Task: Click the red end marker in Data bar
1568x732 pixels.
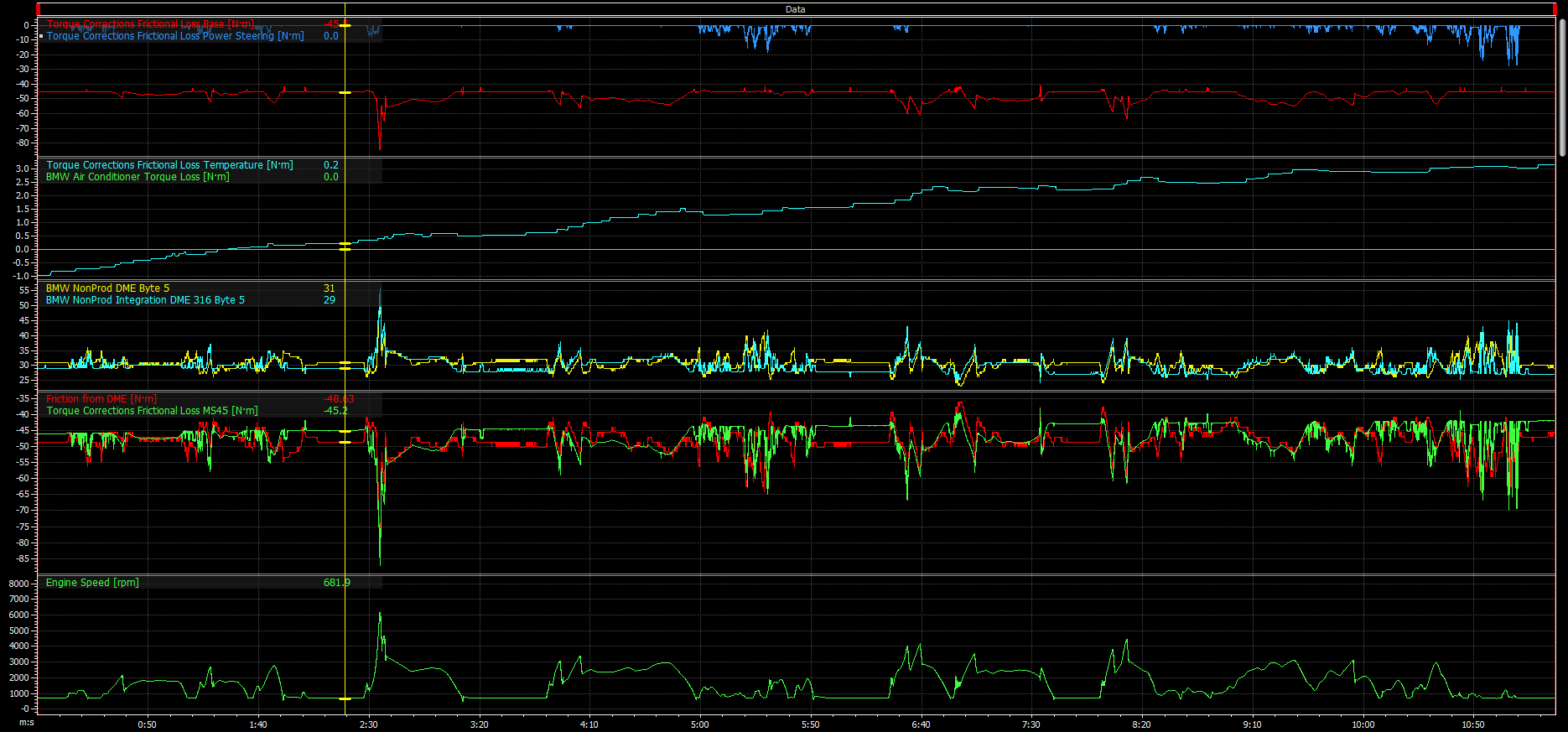Action: click(x=1554, y=9)
